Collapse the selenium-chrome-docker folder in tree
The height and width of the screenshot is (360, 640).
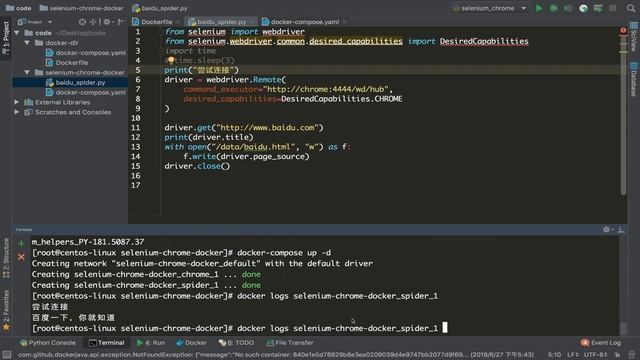tap(27, 72)
